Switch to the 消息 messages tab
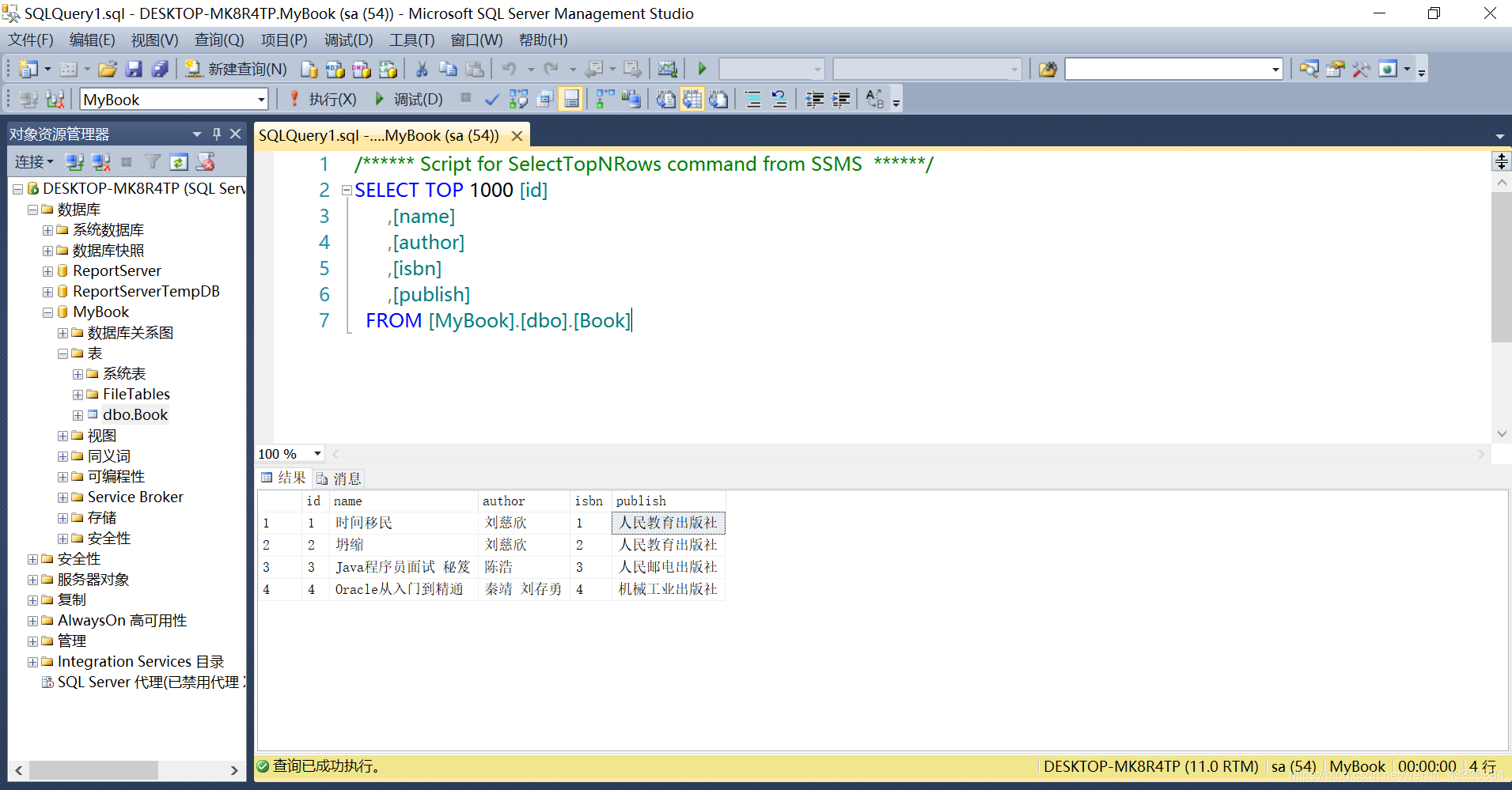Image resolution: width=1512 pixels, height=790 pixels. [338, 478]
